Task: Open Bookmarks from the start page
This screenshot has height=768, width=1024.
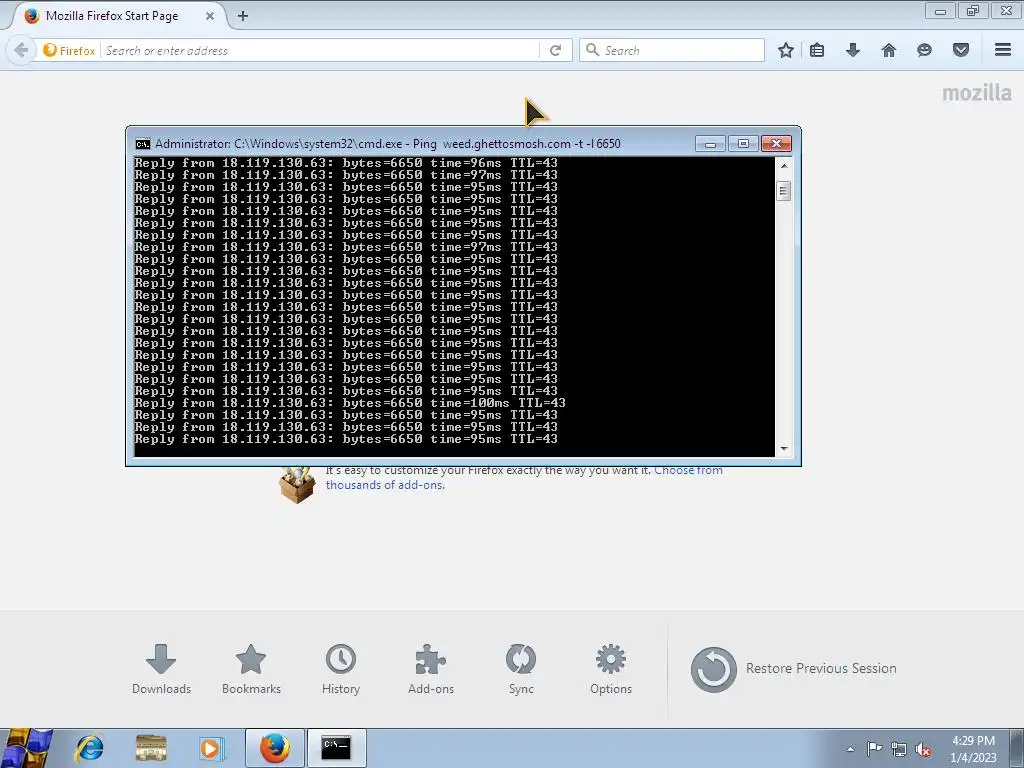Action: pos(251,669)
